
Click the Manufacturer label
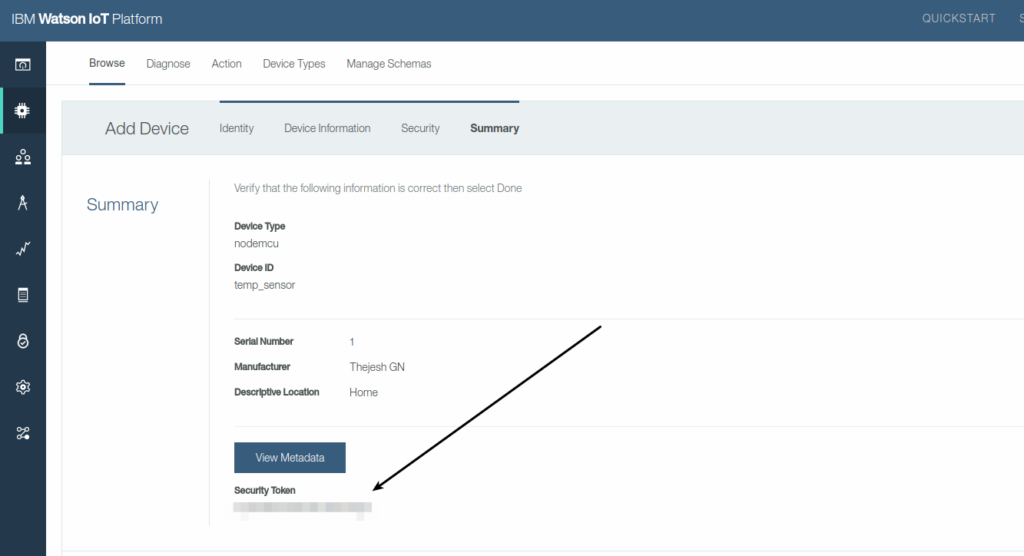pos(262,367)
